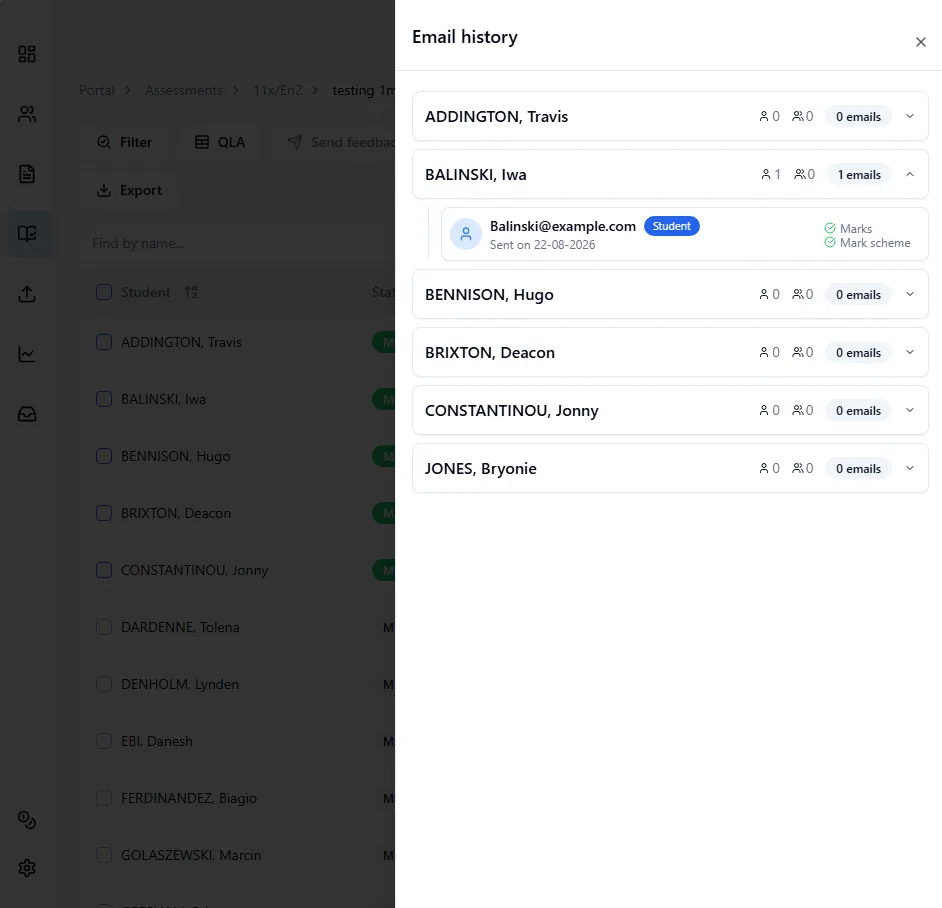Tick the checkbox for BENNISON, Hugo
Viewport: 942px width, 908px height.
tap(104, 456)
